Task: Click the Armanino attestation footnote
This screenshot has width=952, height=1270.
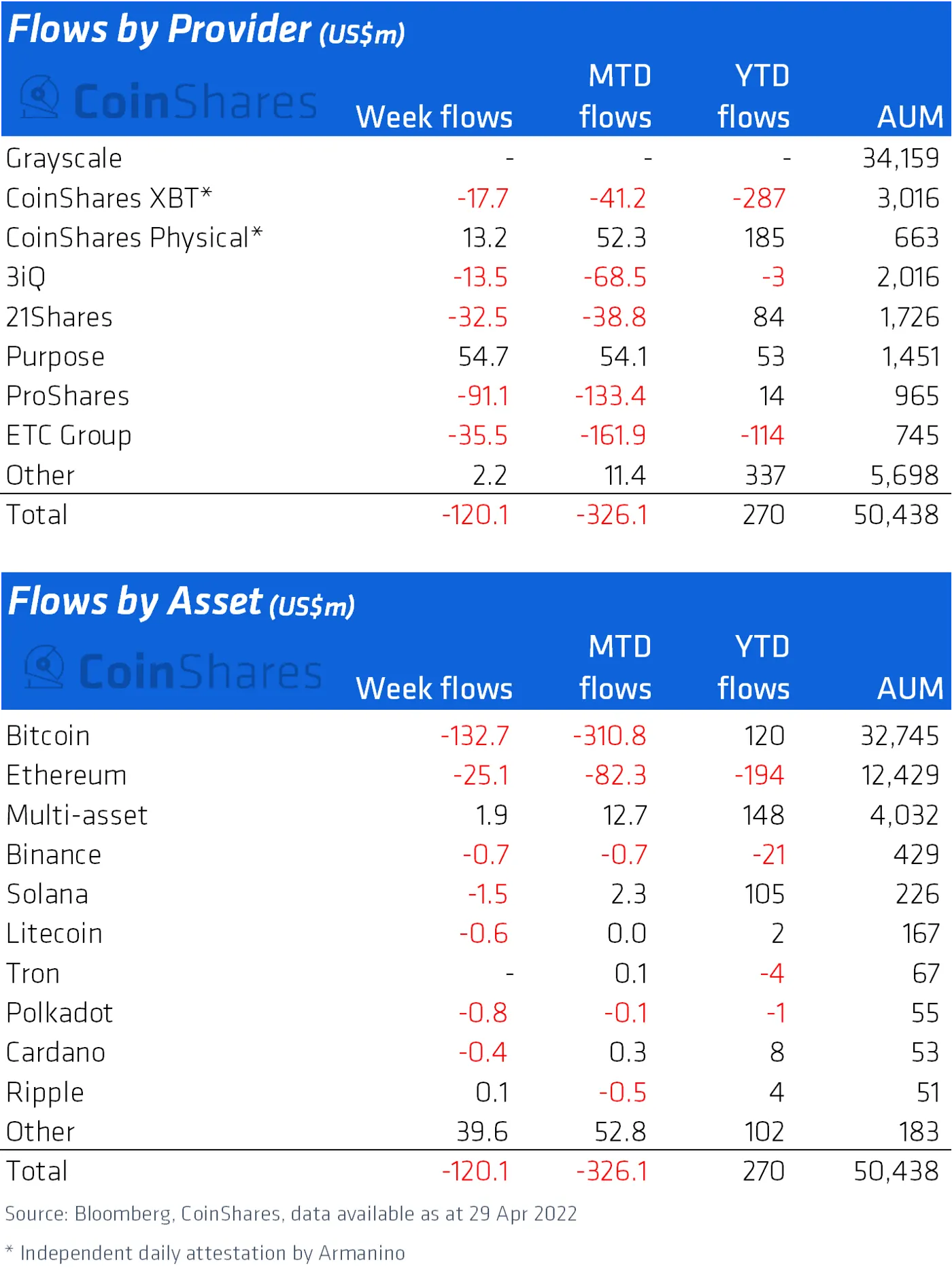Action: point(205,1253)
